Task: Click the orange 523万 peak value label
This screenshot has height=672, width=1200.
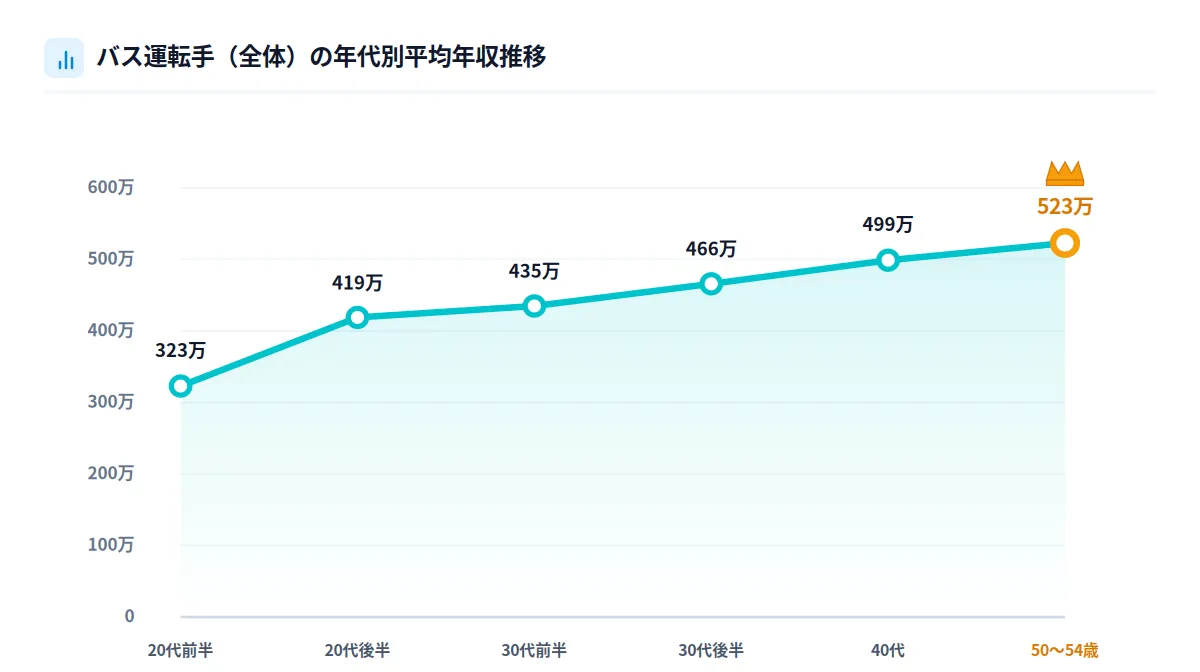Action: 1065,207
